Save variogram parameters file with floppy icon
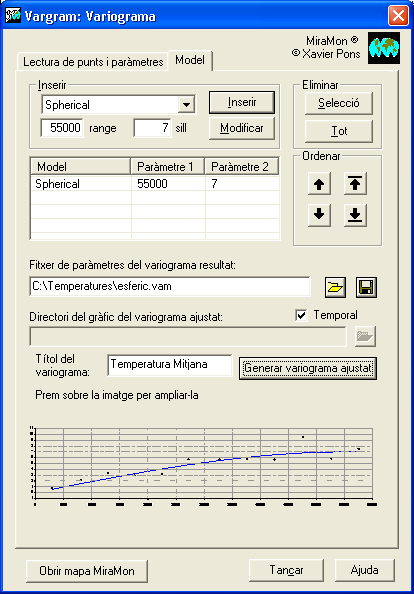 click(x=366, y=287)
